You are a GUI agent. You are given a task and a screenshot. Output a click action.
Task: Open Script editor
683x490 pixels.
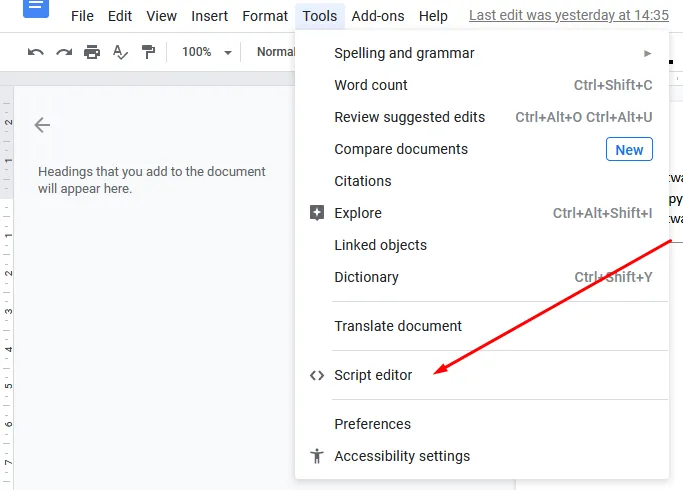[482, 375]
